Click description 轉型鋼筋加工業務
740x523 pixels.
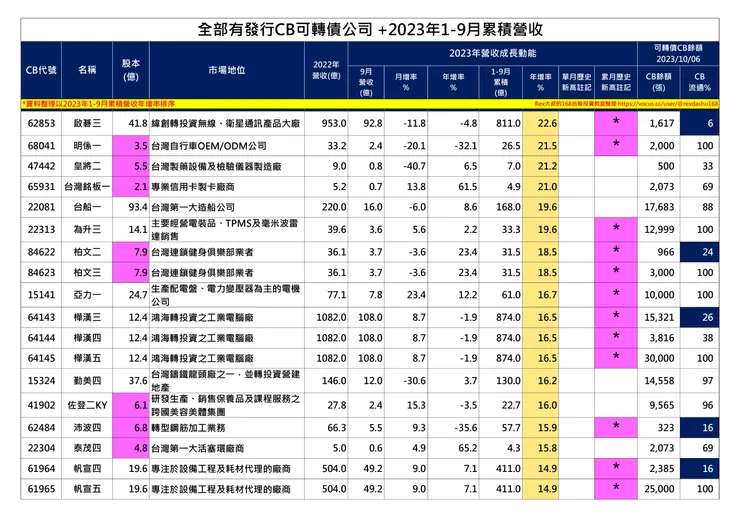click(188, 428)
